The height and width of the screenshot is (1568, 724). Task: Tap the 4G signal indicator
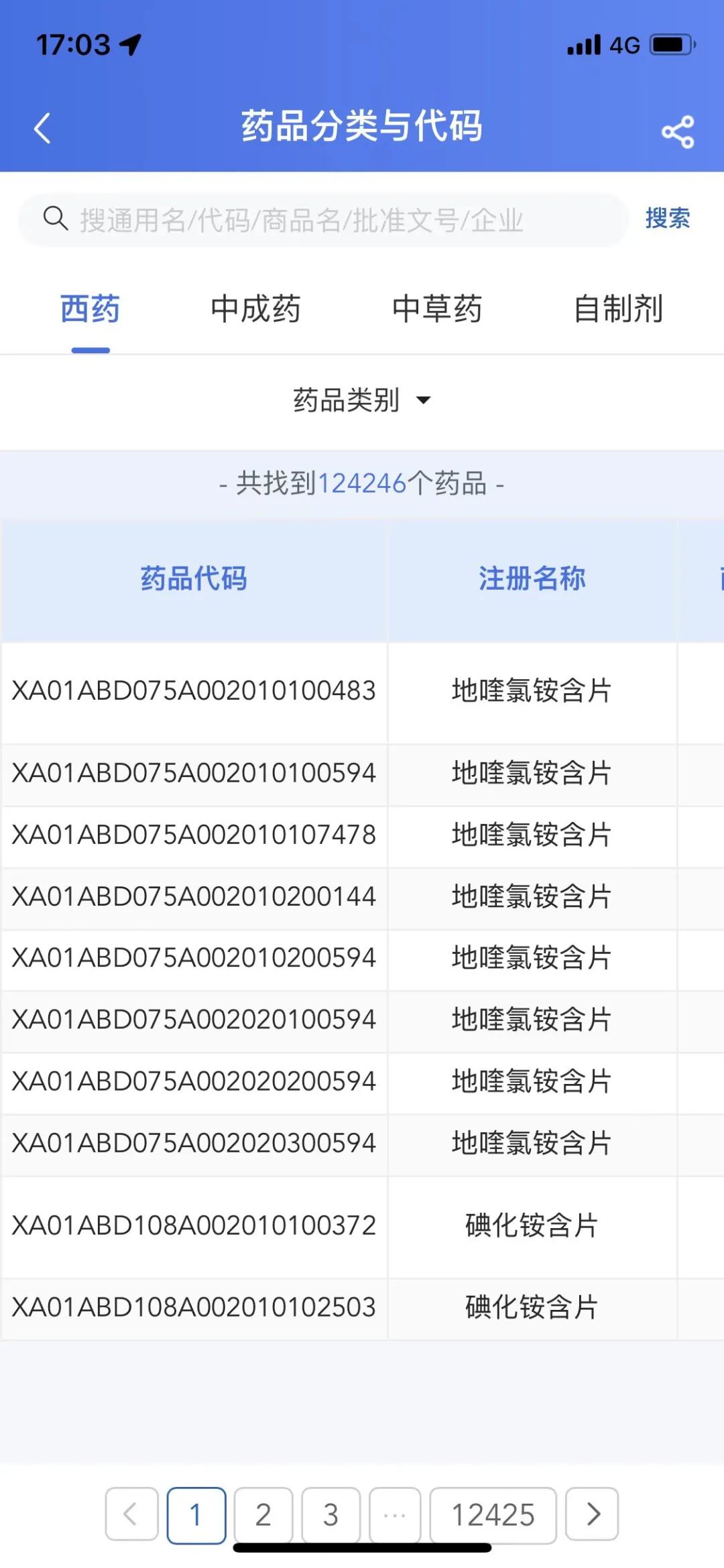tap(624, 45)
